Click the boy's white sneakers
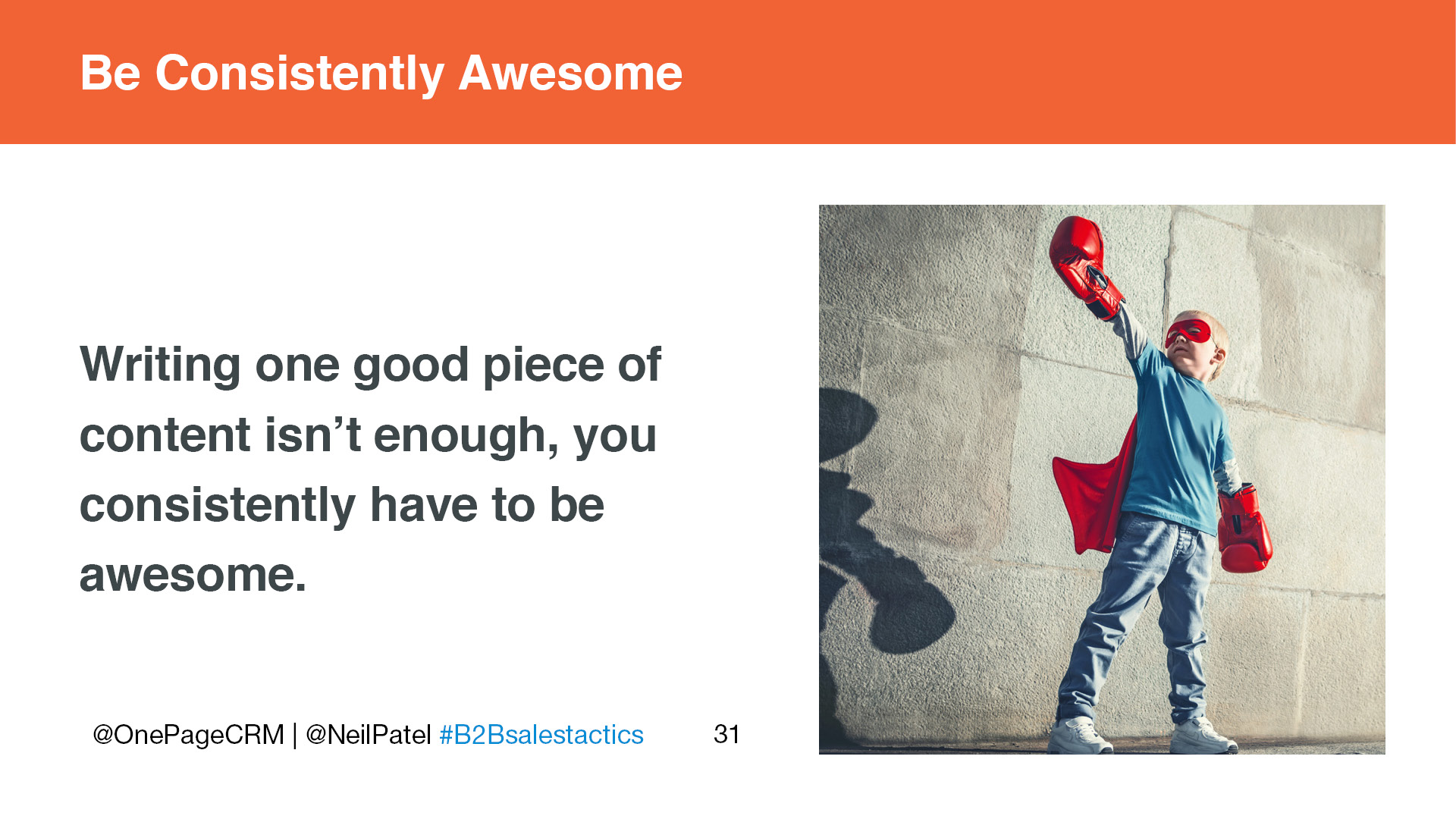 1144,736
